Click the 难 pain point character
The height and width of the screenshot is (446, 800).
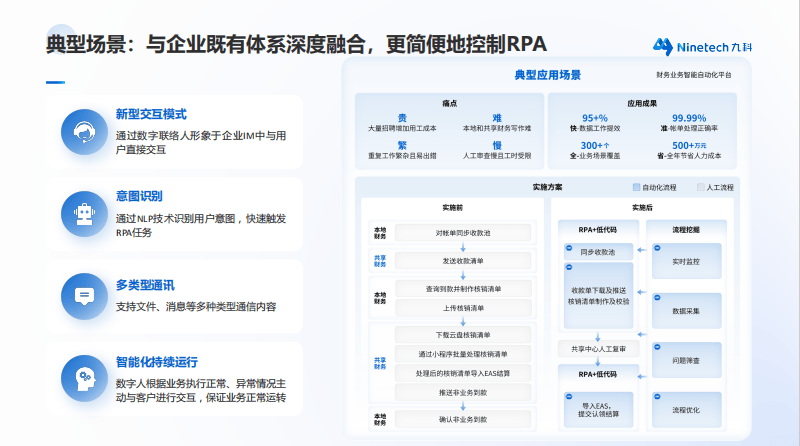coord(497,118)
